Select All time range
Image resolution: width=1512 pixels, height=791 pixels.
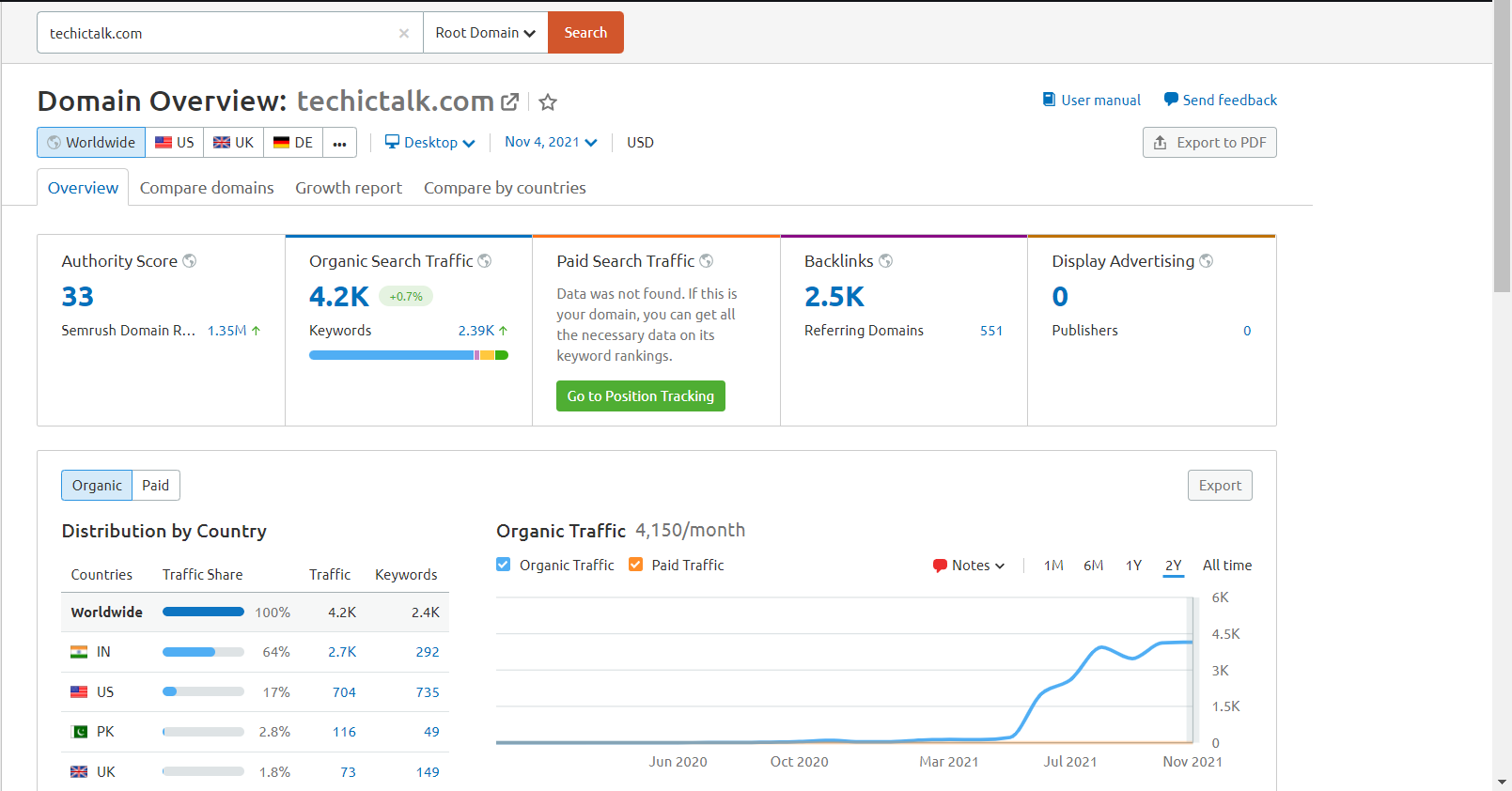click(x=1227, y=566)
